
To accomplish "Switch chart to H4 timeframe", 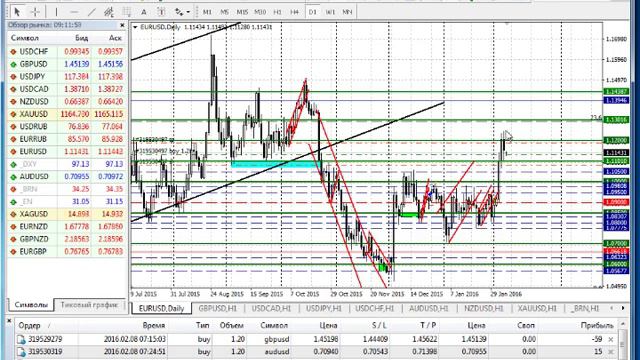I will tap(295, 12).
